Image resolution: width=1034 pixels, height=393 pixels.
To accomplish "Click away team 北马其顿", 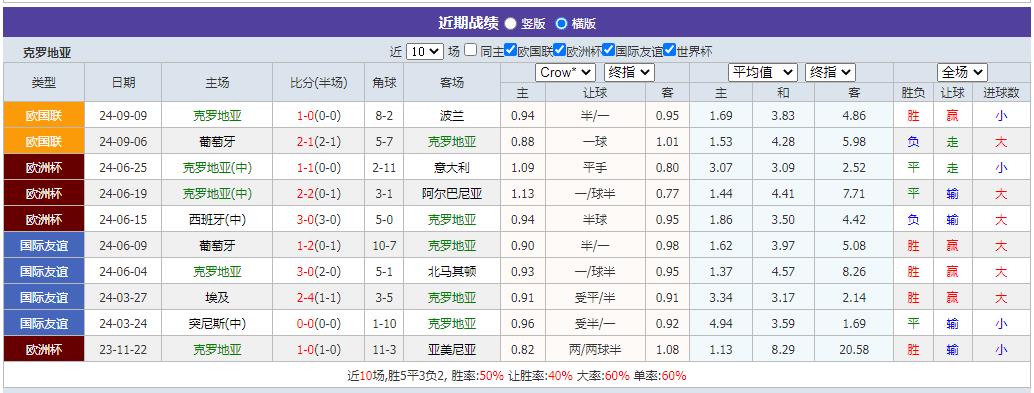I will (452, 272).
